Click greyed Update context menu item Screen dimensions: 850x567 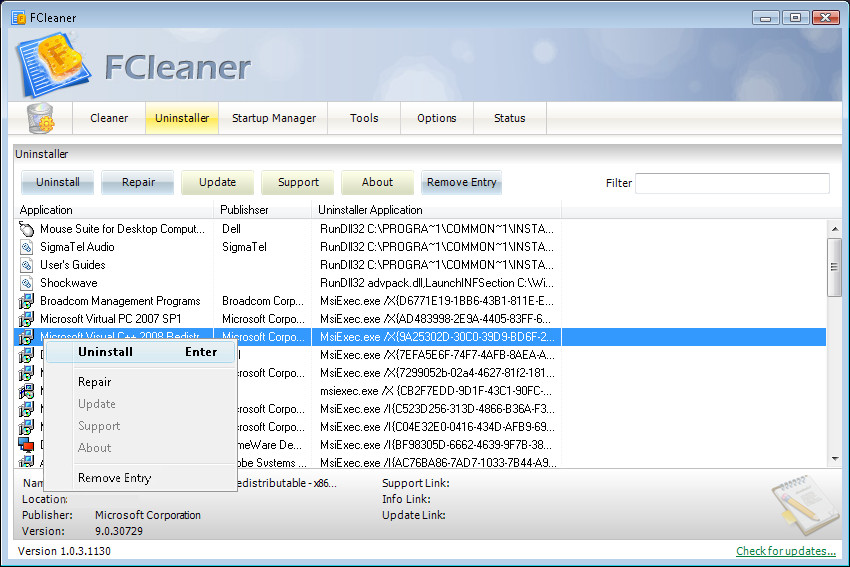pos(141,404)
